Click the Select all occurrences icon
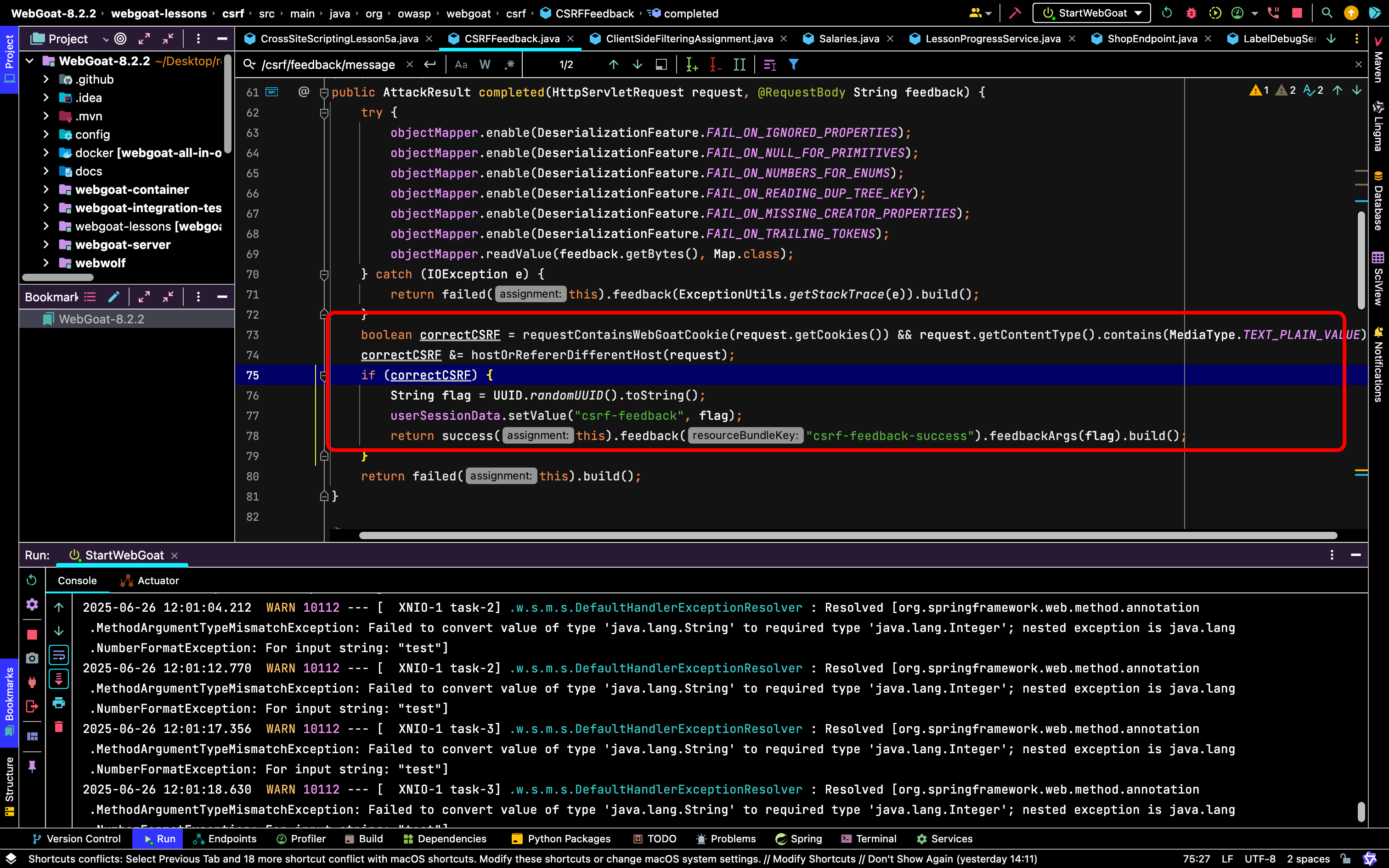 tap(739, 64)
